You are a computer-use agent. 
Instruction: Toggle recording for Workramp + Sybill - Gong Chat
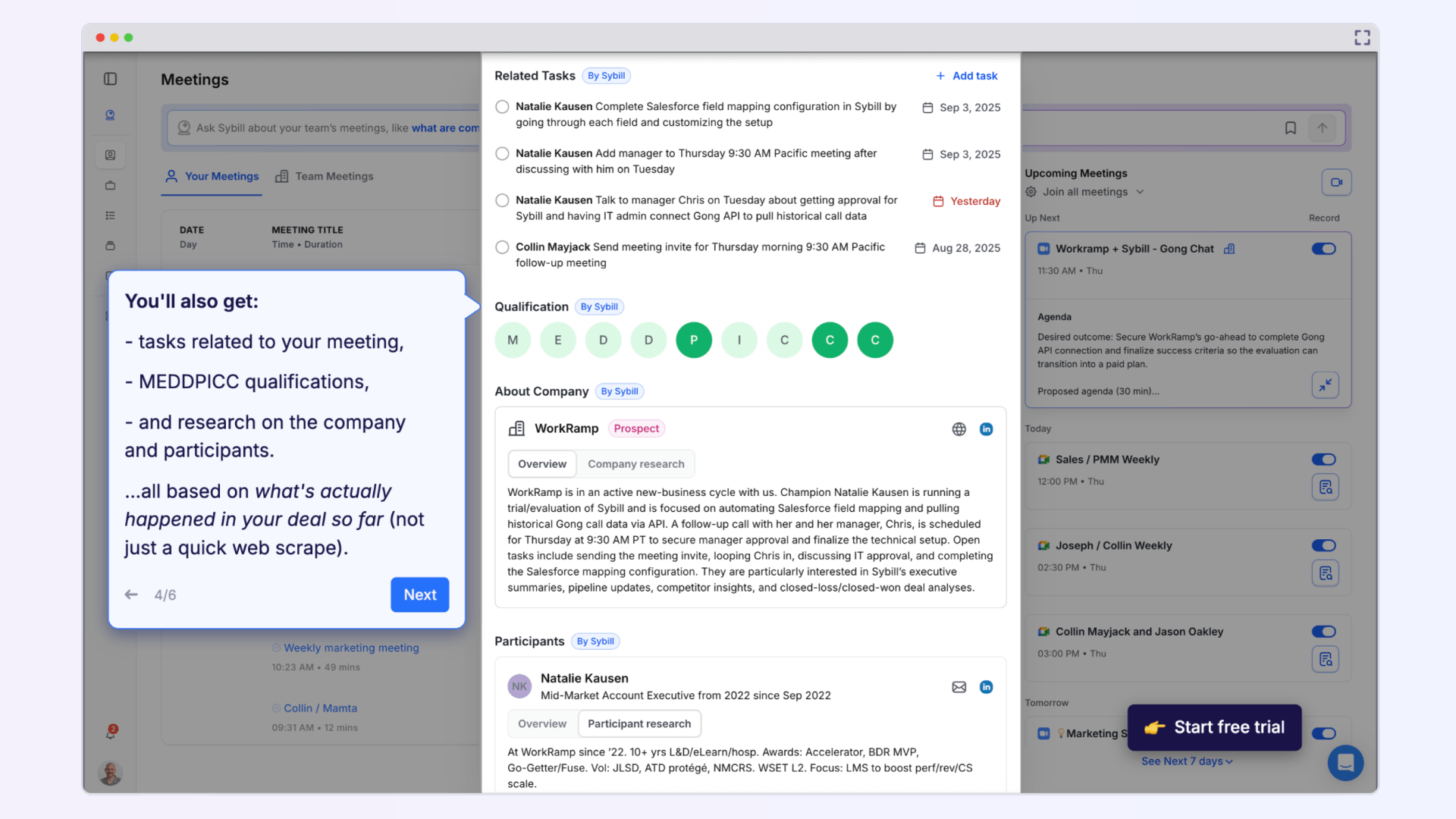point(1324,249)
